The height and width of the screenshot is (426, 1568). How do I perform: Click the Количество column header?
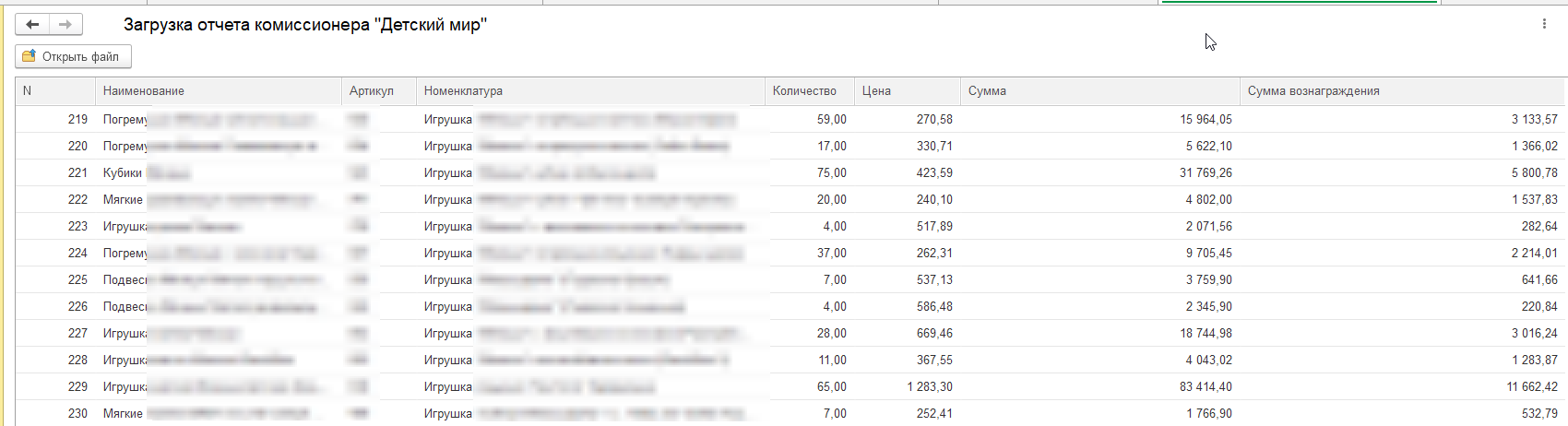[x=810, y=90]
